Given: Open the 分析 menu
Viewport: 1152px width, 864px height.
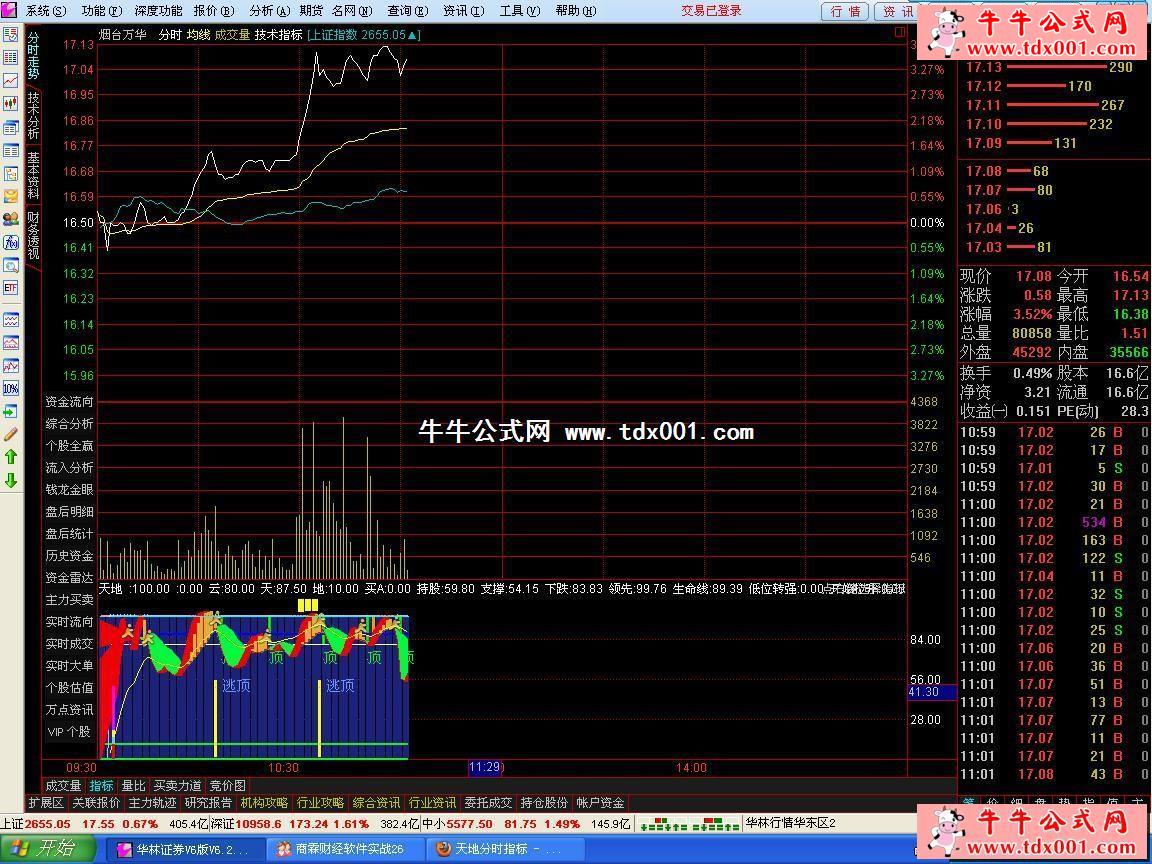Looking at the screenshot, I should [x=268, y=11].
